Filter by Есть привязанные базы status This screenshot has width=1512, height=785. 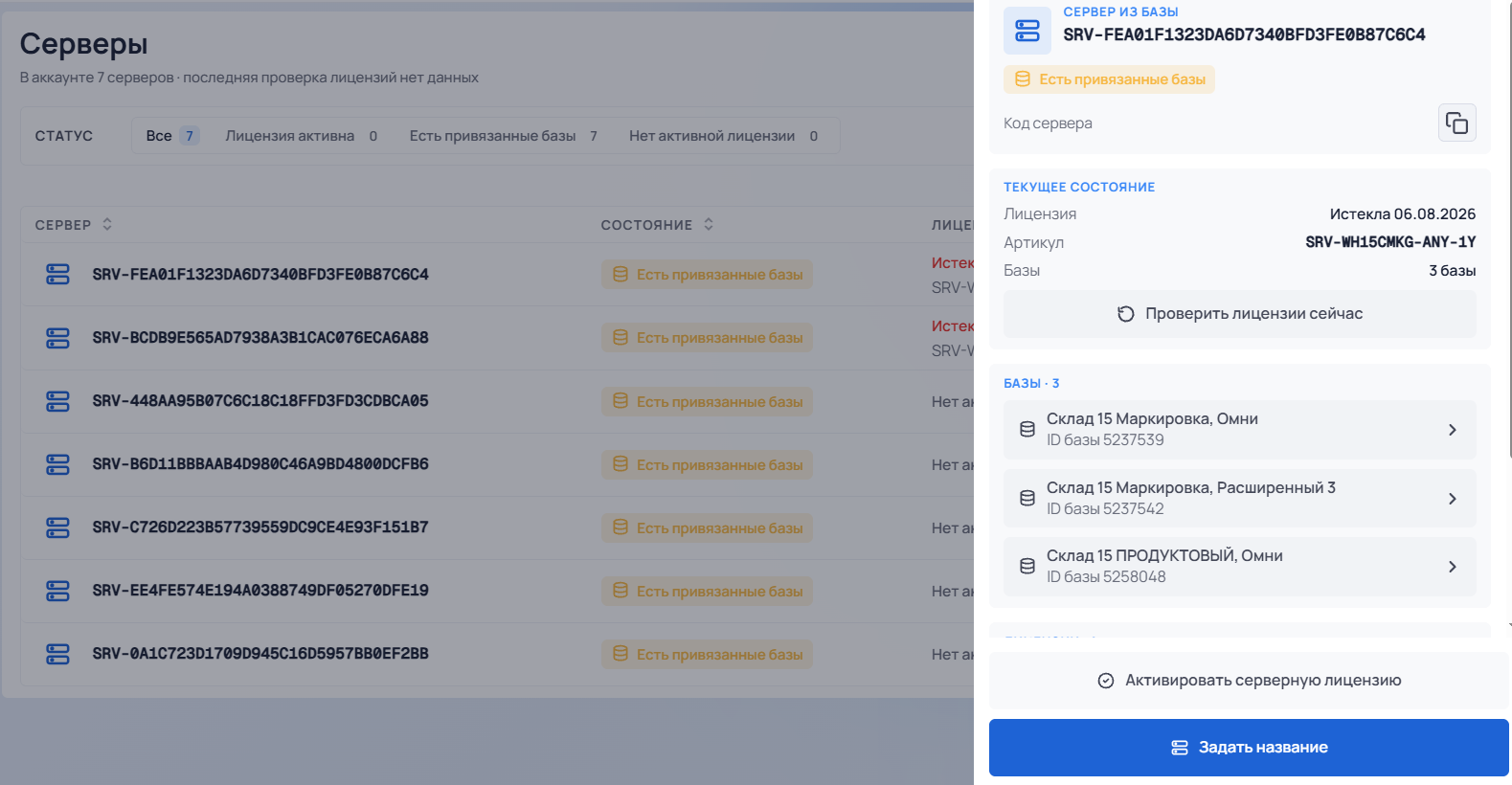coord(504,136)
